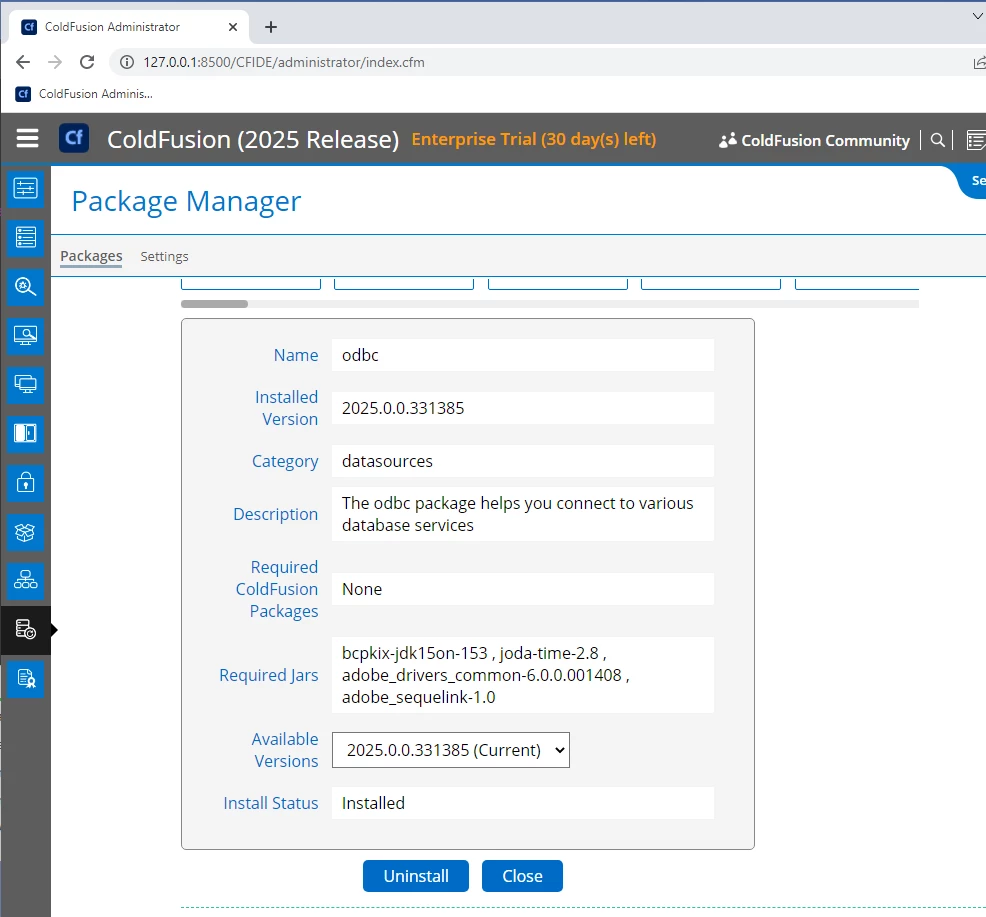The width and height of the screenshot is (986, 917).
Task: Open Security padlock sidebar icon
Action: coord(25,482)
